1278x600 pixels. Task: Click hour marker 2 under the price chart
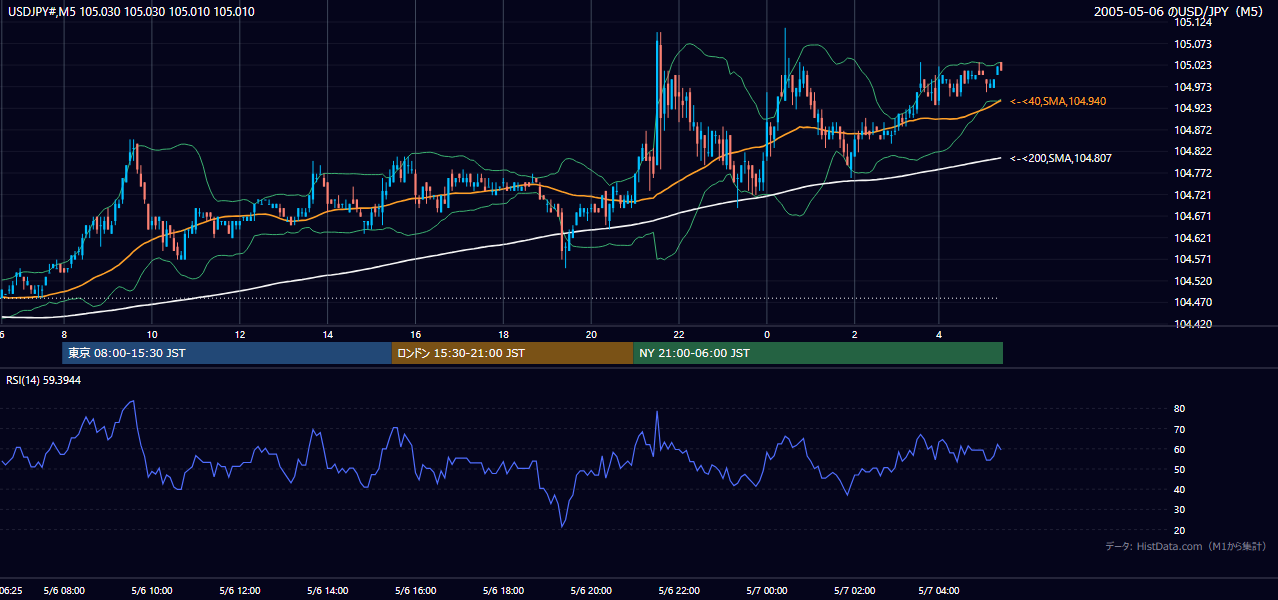tap(855, 334)
